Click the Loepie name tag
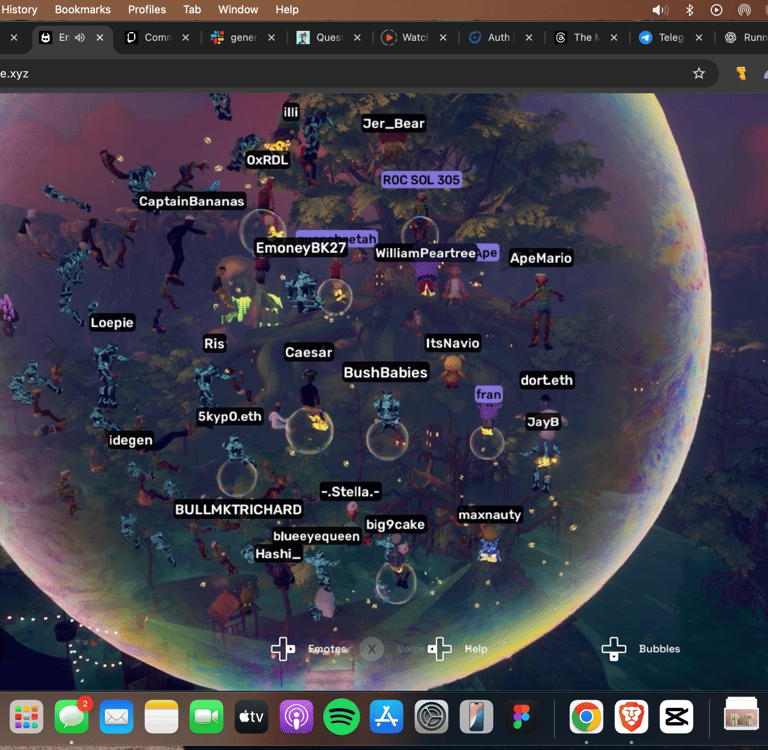This screenshot has width=768, height=750. tap(112, 323)
